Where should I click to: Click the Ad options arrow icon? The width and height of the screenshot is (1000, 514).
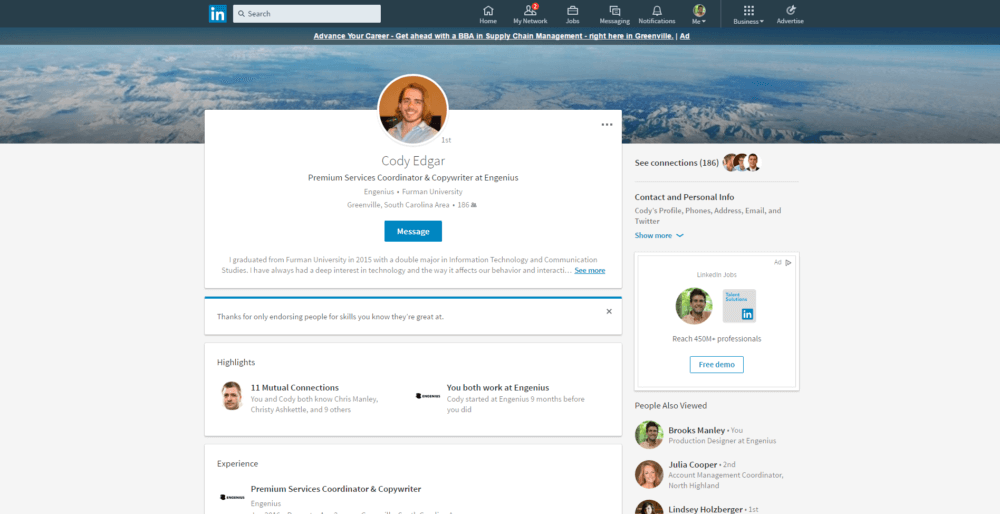coord(788,262)
